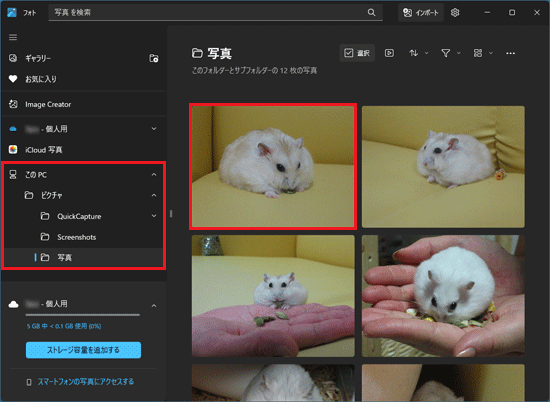Open the filter dropdown
Image resolution: width=550 pixels, height=402 pixels.
click(x=451, y=53)
